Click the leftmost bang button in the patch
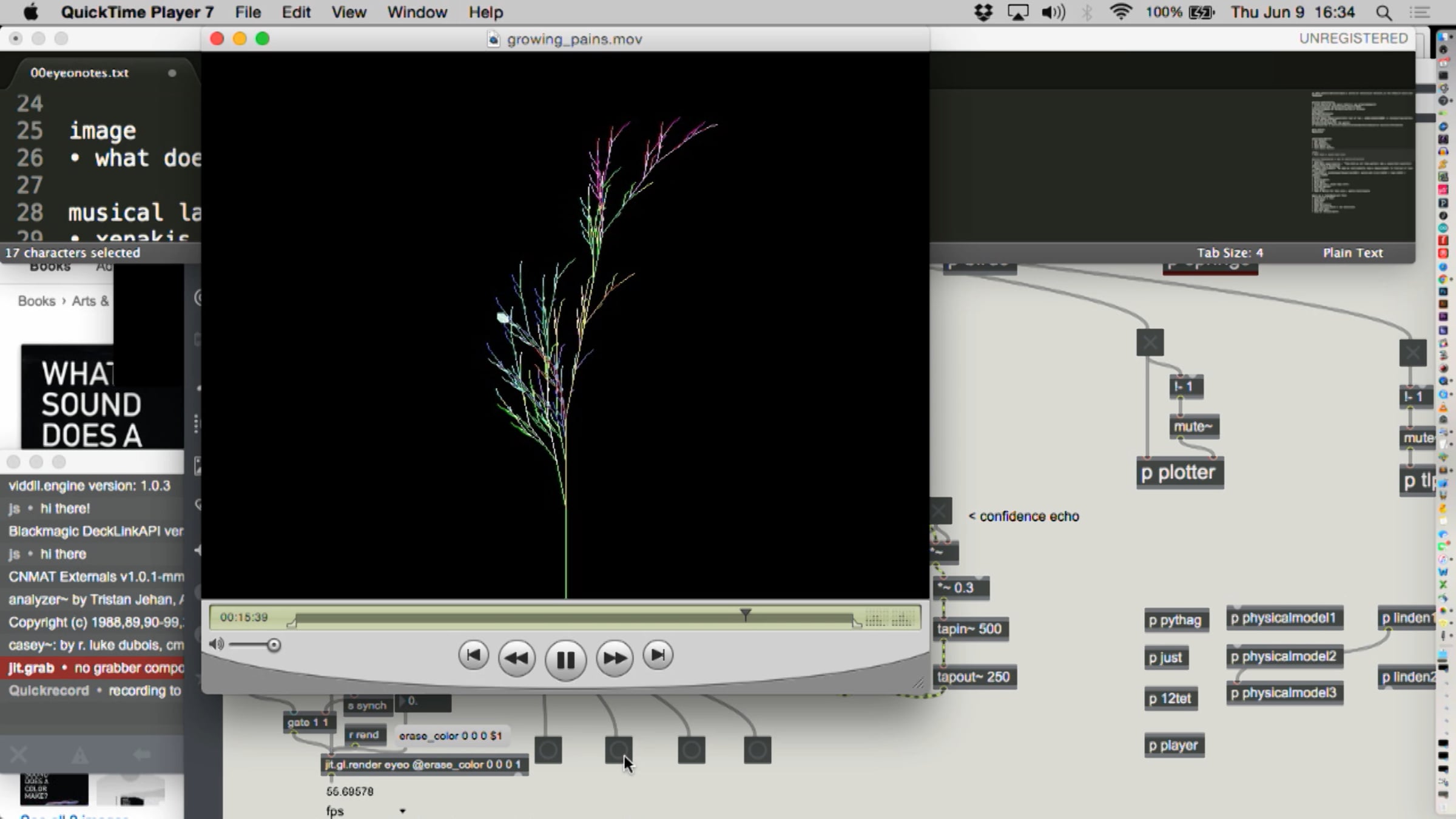Screen dimensions: 1456x819 [548, 750]
